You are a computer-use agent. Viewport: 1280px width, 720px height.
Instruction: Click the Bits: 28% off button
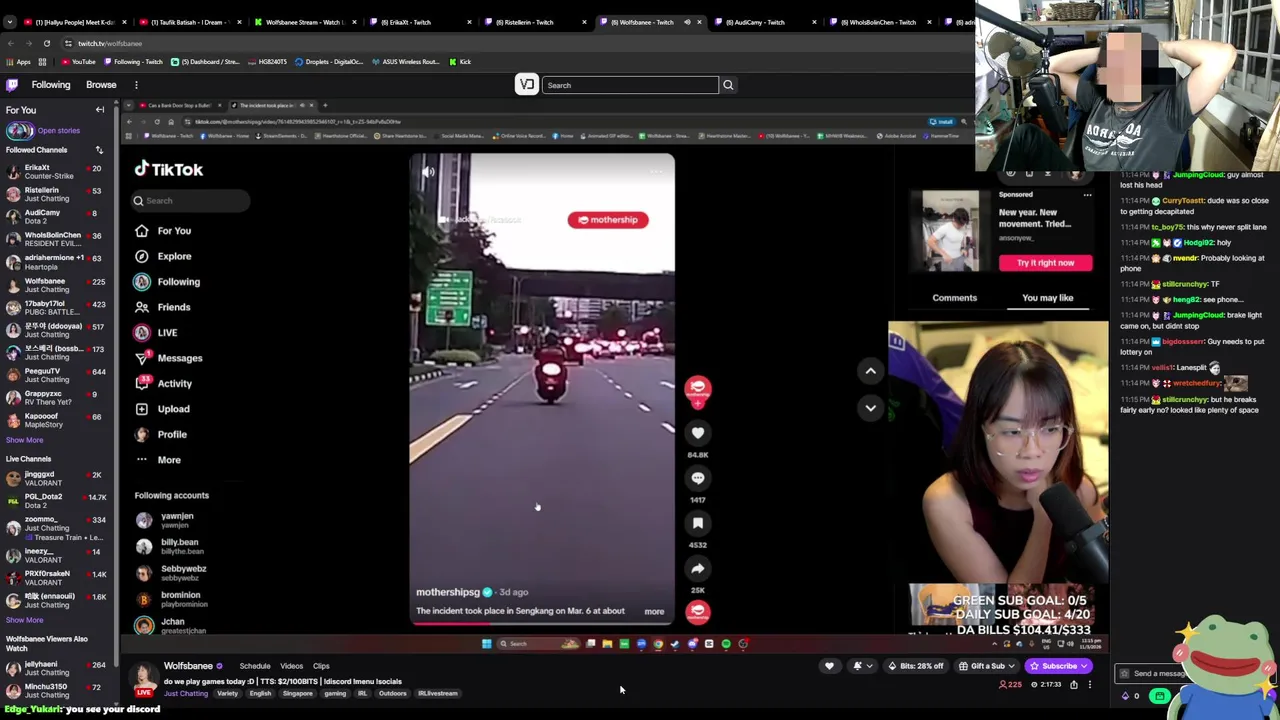916,666
